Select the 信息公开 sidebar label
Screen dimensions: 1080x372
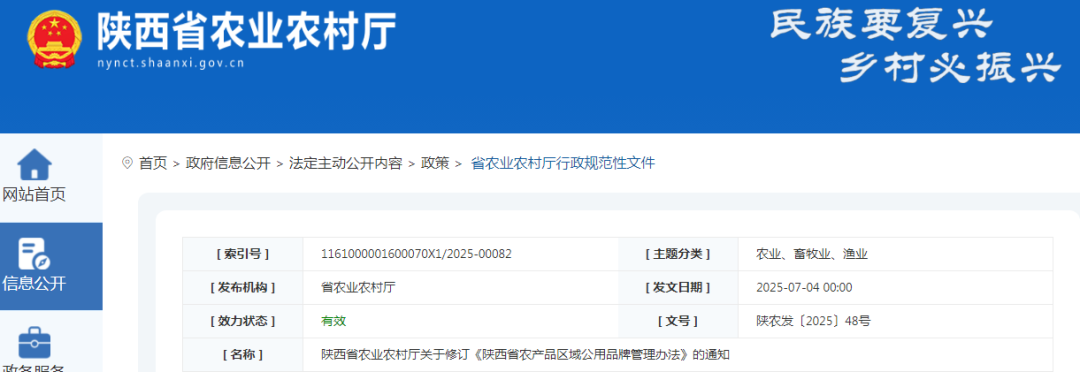pos(34,283)
